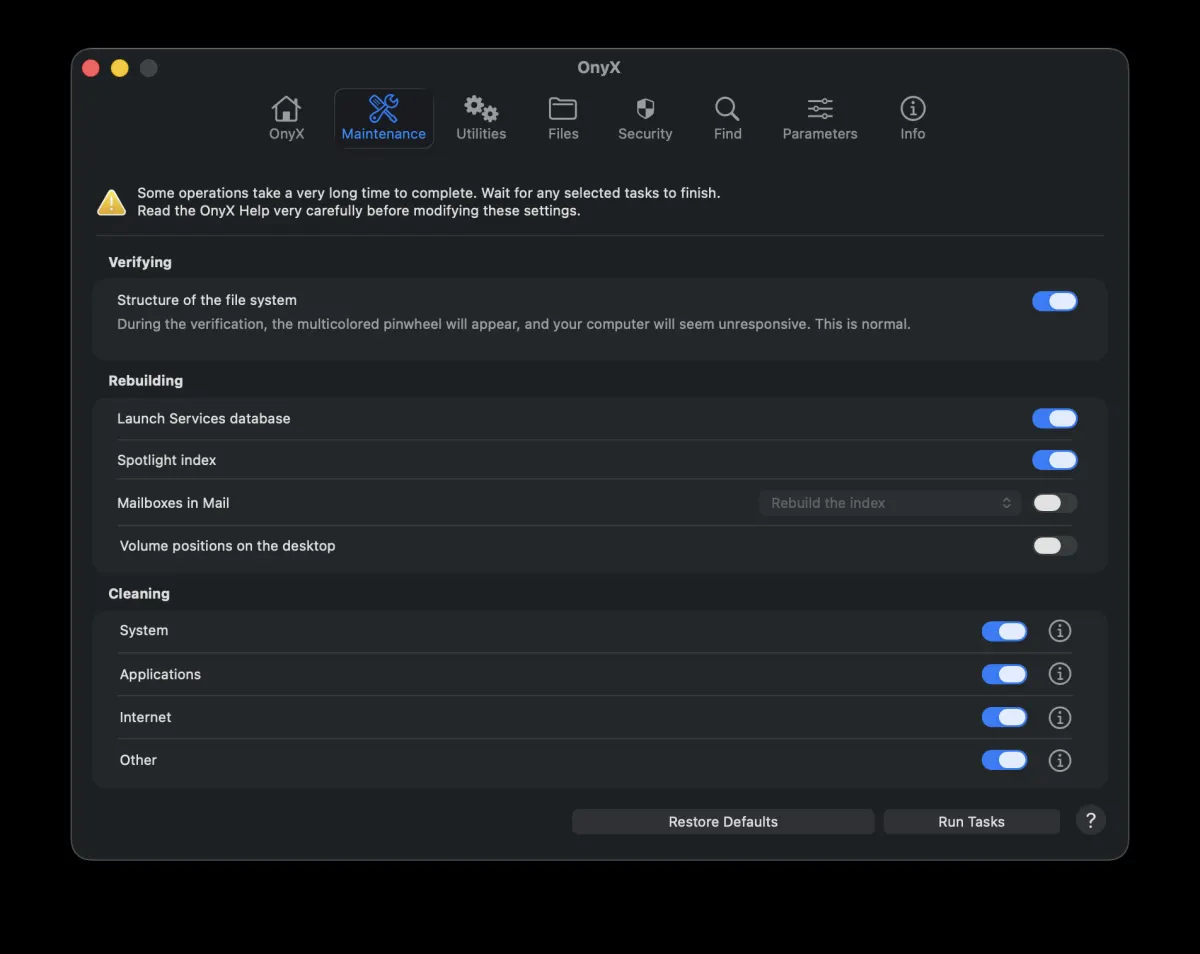Click the yellow warning triangle icon
The width and height of the screenshot is (1200, 954).
coord(111,202)
